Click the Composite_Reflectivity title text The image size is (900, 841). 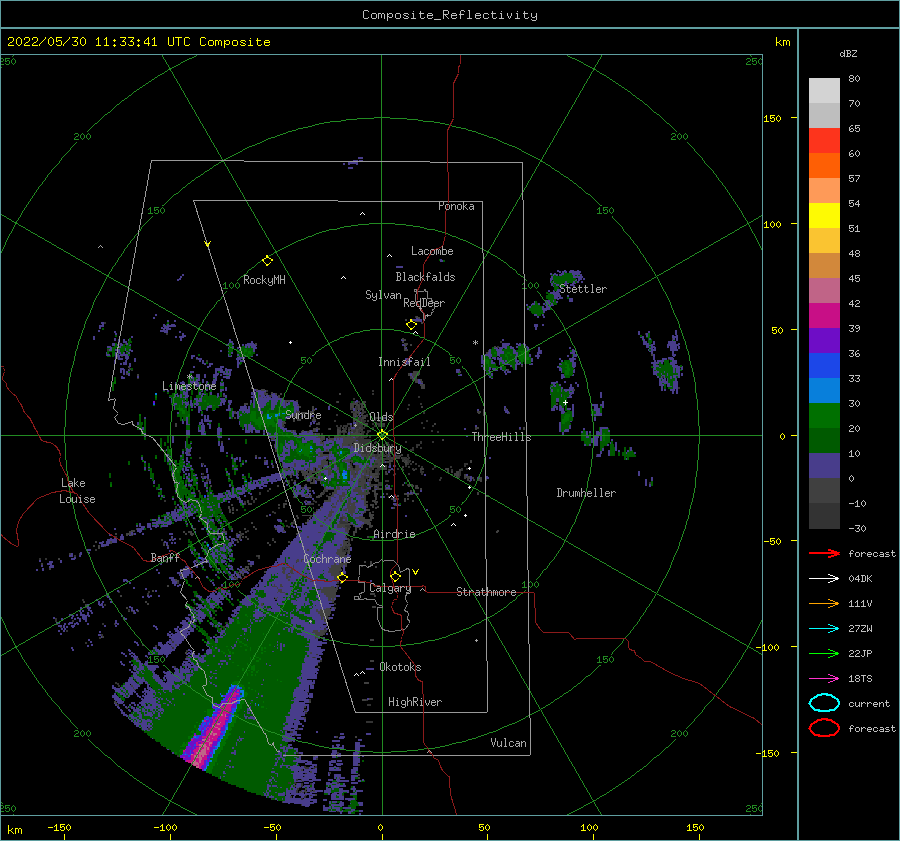click(x=449, y=15)
